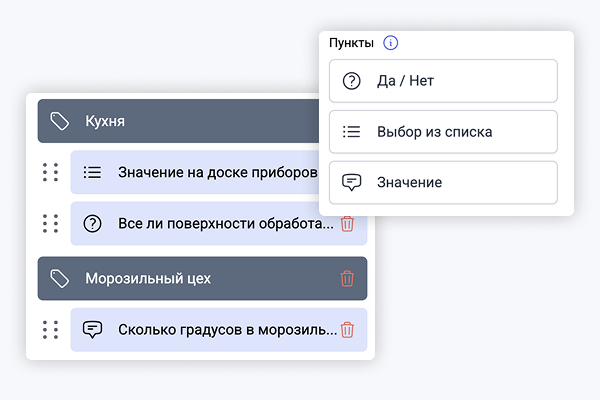Delete the Морозильный цех section
This screenshot has width=600, height=400.
(x=347, y=278)
